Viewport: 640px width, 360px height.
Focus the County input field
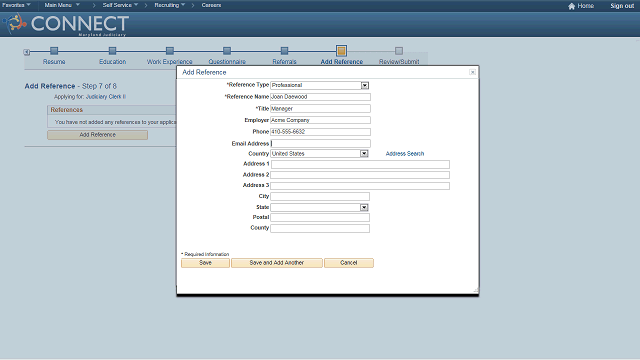click(320, 228)
